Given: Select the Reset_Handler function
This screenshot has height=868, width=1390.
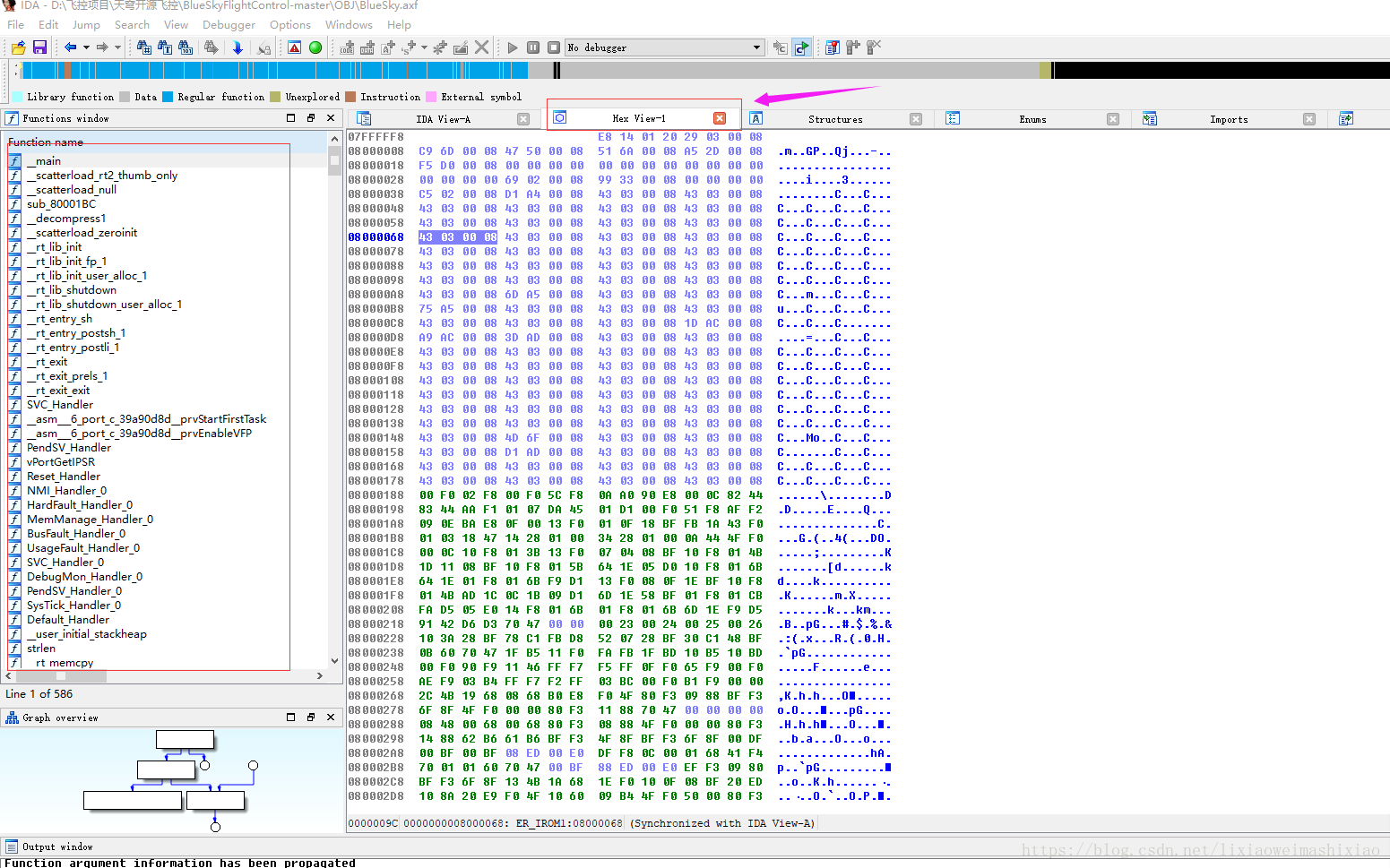Looking at the screenshot, I should tap(64, 477).
